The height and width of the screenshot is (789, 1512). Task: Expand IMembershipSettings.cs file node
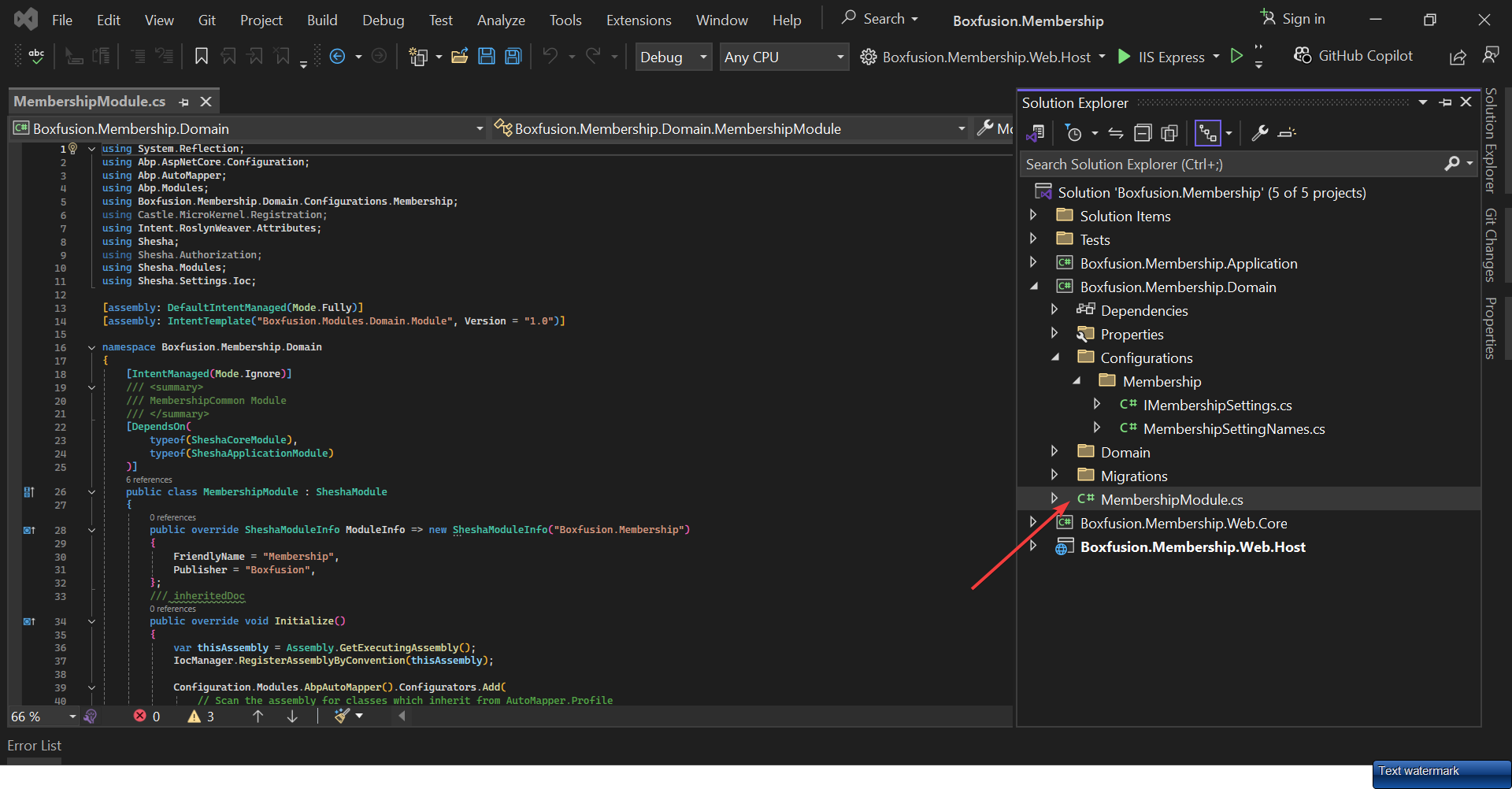tap(1096, 404)
